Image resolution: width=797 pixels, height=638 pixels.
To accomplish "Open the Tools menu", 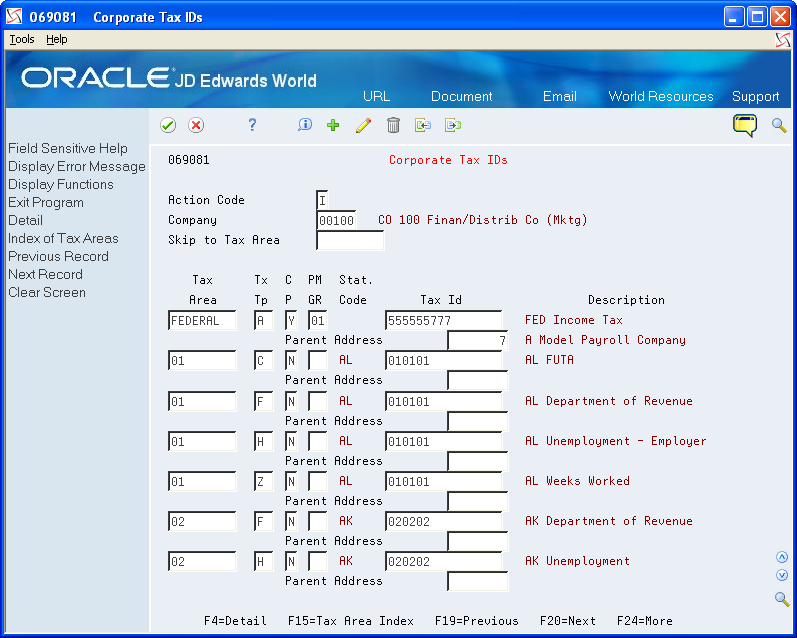I will pos(22,39).
